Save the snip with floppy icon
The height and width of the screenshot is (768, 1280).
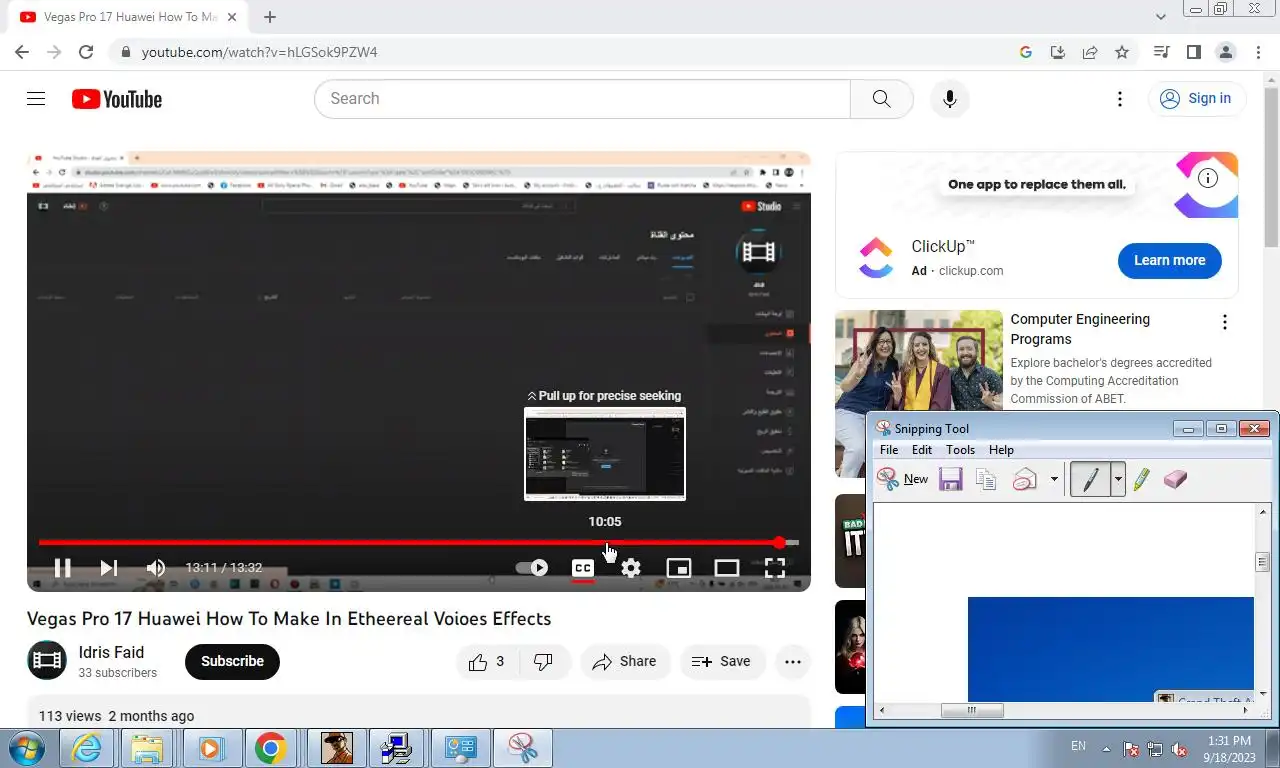click(x=951, y=479)
